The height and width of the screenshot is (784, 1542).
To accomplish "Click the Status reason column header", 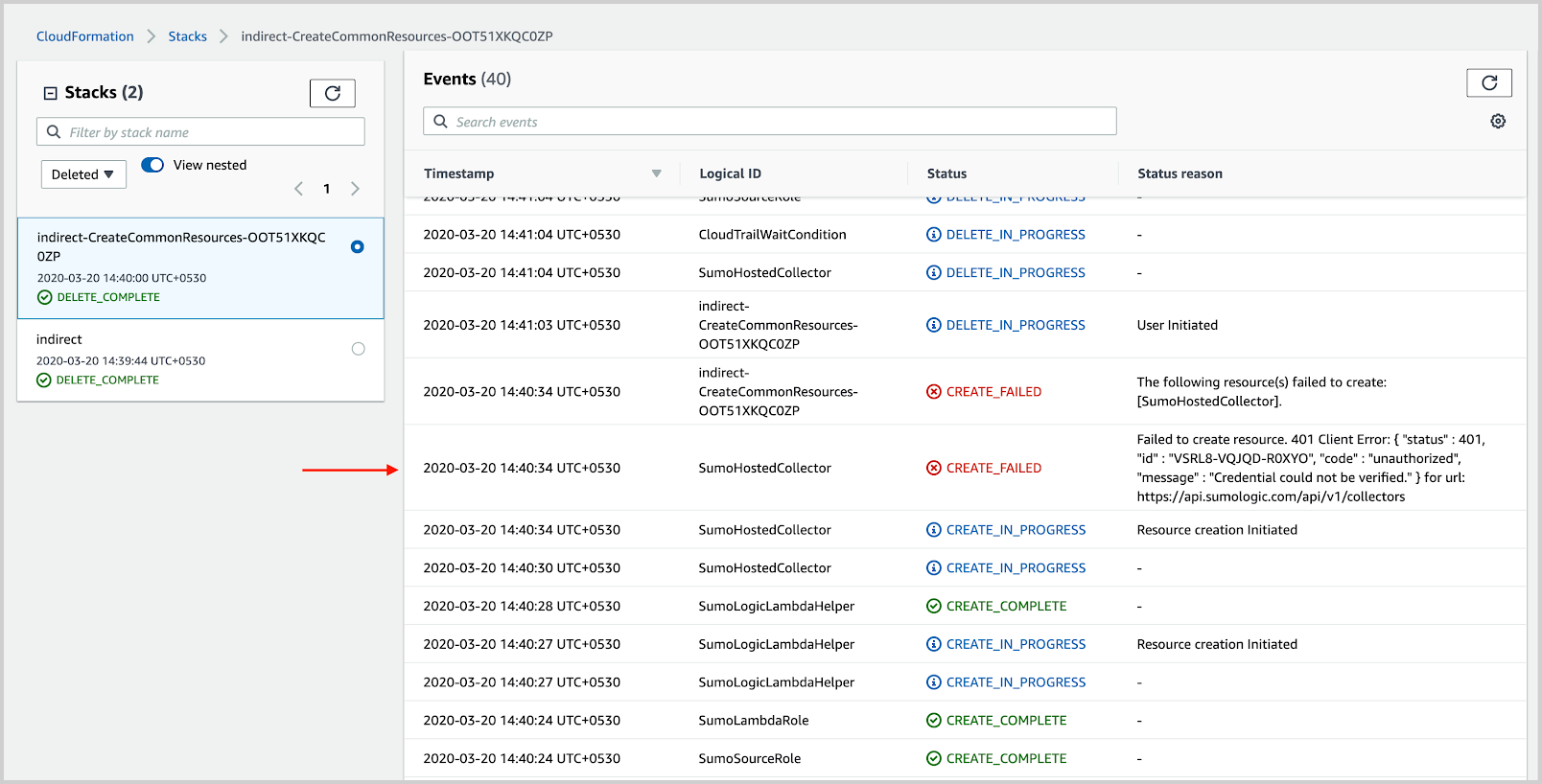I will (1180, 173).
